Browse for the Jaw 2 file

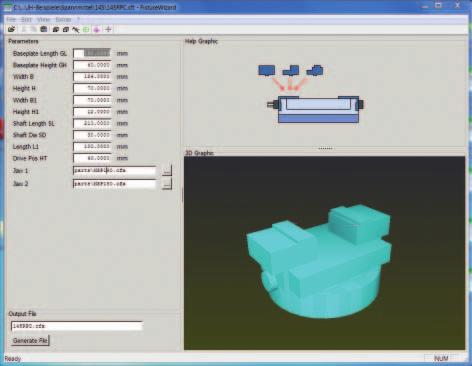[x=167, y=184]
